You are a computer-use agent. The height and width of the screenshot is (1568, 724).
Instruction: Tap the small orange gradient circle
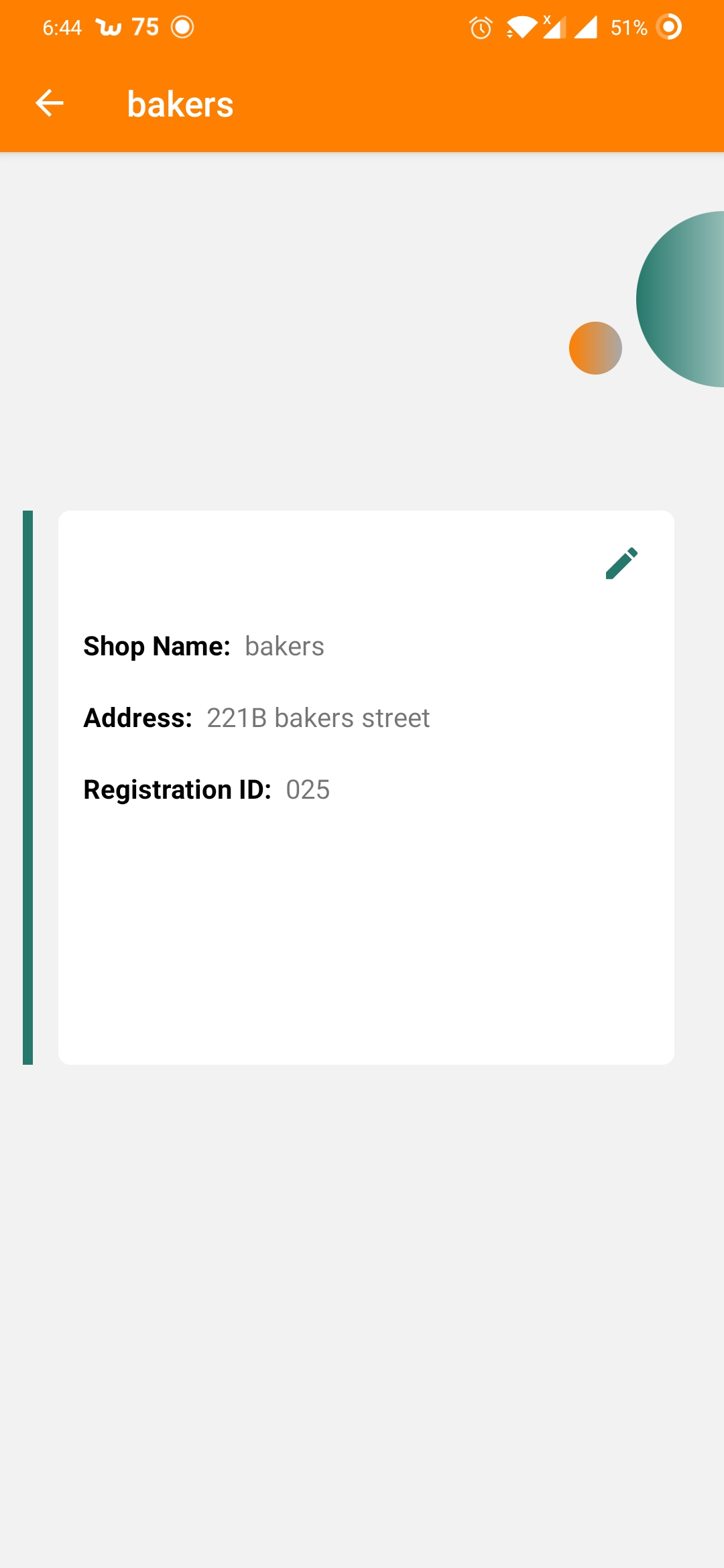[595, 348]
